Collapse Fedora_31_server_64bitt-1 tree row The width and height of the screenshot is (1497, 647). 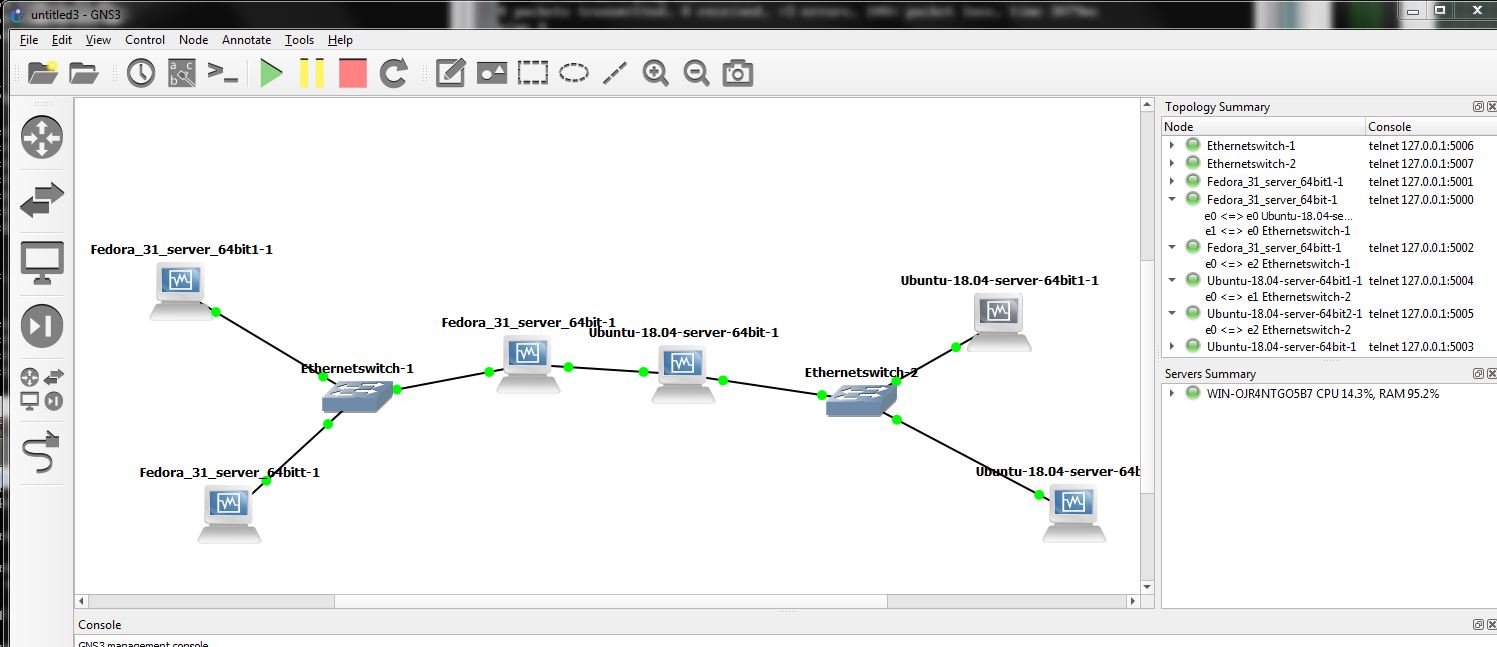(x=1172, y=248)
